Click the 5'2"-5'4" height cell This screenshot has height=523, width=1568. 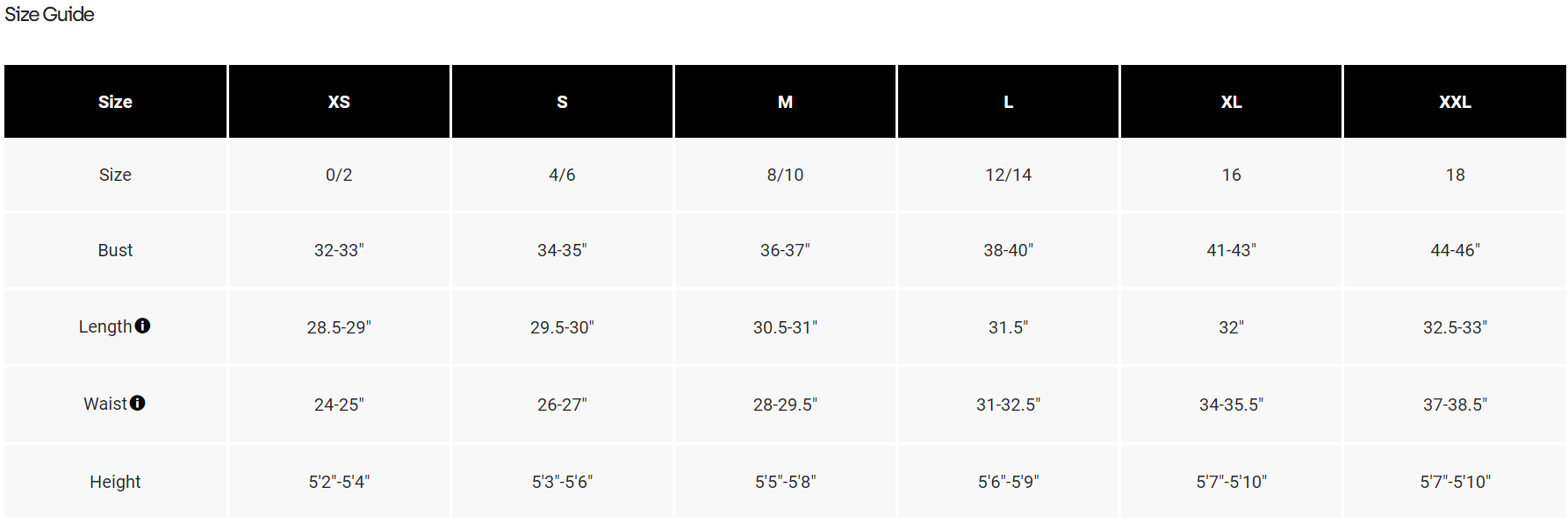tap(339, 482)
